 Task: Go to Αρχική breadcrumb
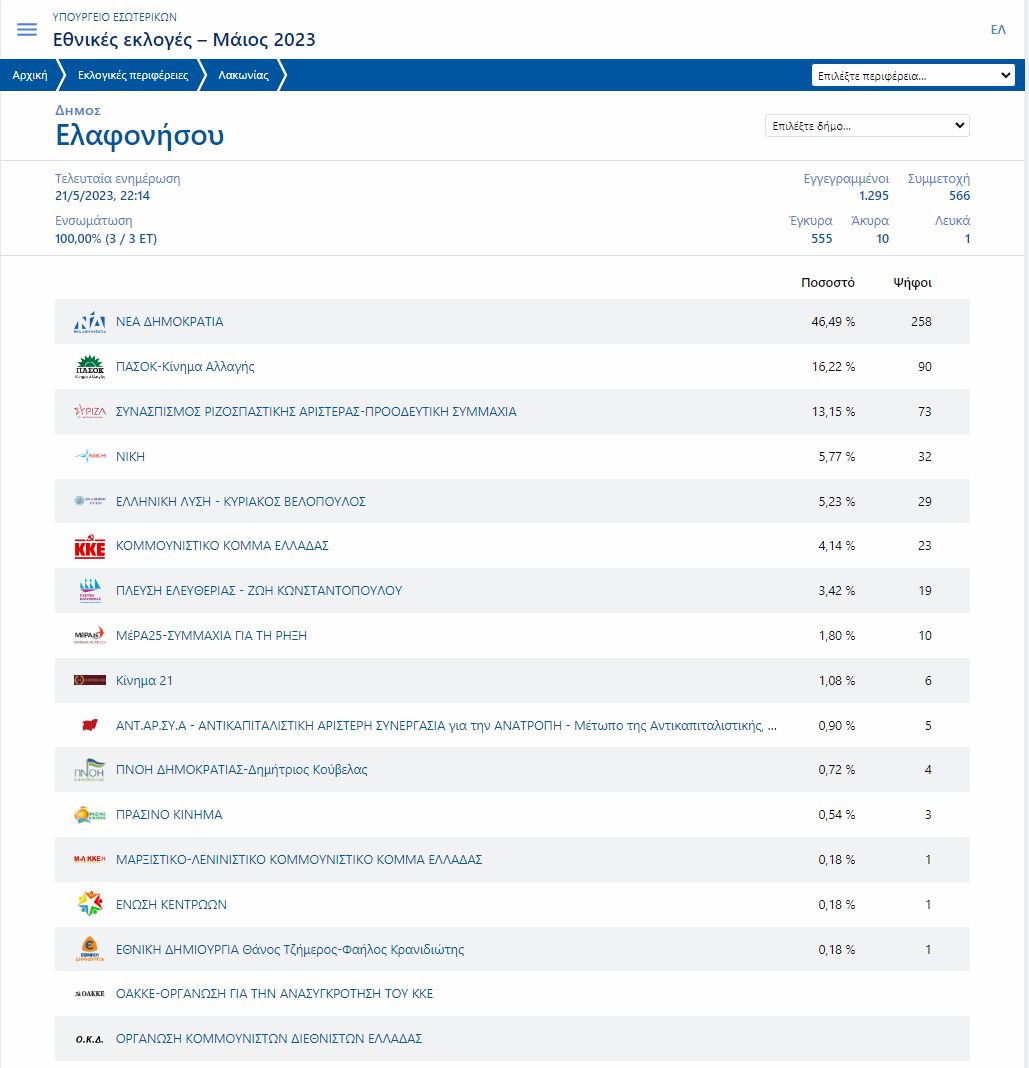tap(30, 75)
